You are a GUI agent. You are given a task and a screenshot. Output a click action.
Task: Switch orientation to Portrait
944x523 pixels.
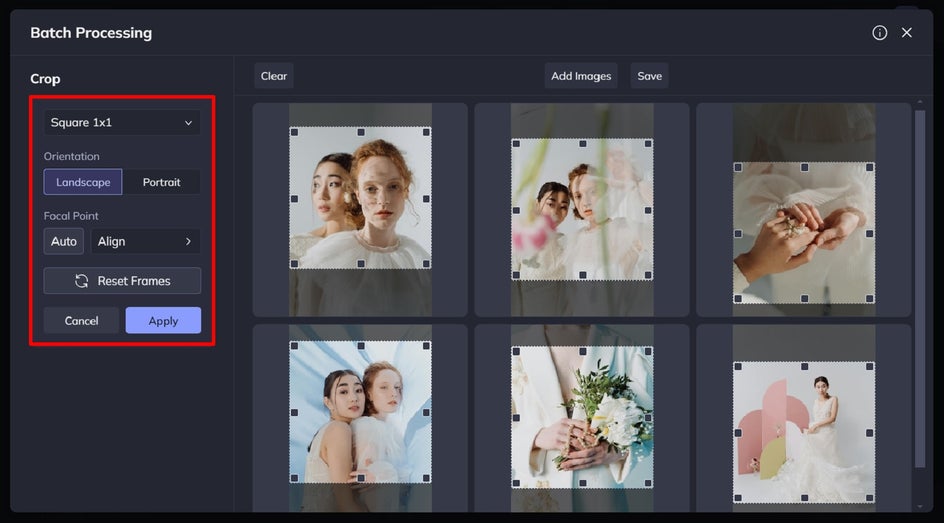pos(162,182)
